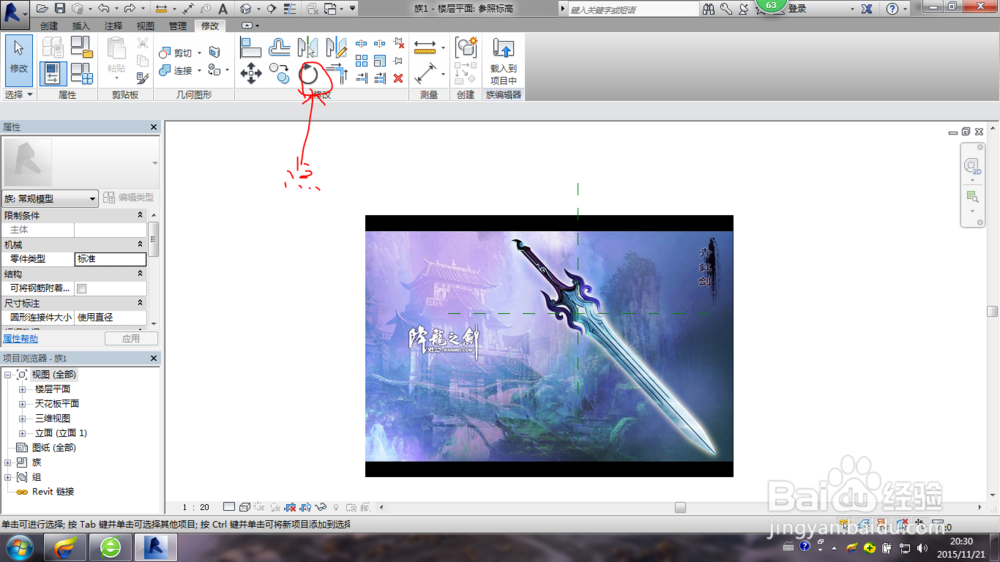This screenshot has width=1000, height=562.
Task: Select the Trim/Extend to Corner tool
Action: coord(338,73)
